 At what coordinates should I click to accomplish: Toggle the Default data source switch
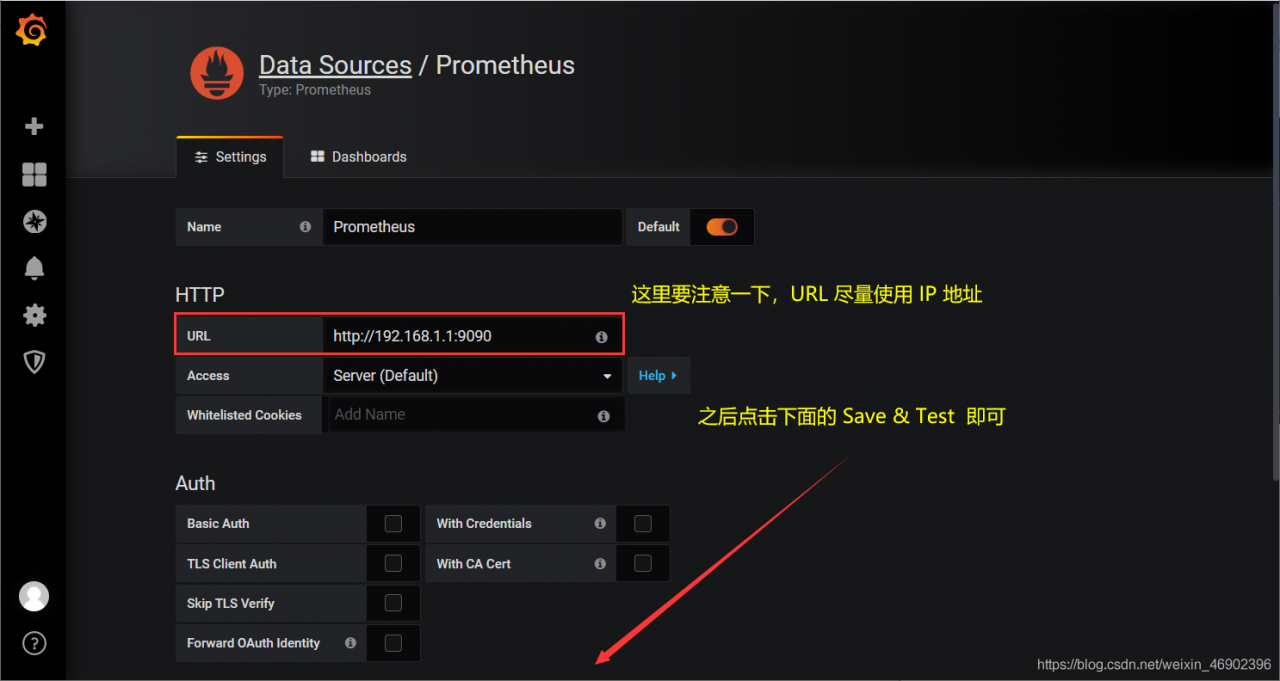click(722, 227)
